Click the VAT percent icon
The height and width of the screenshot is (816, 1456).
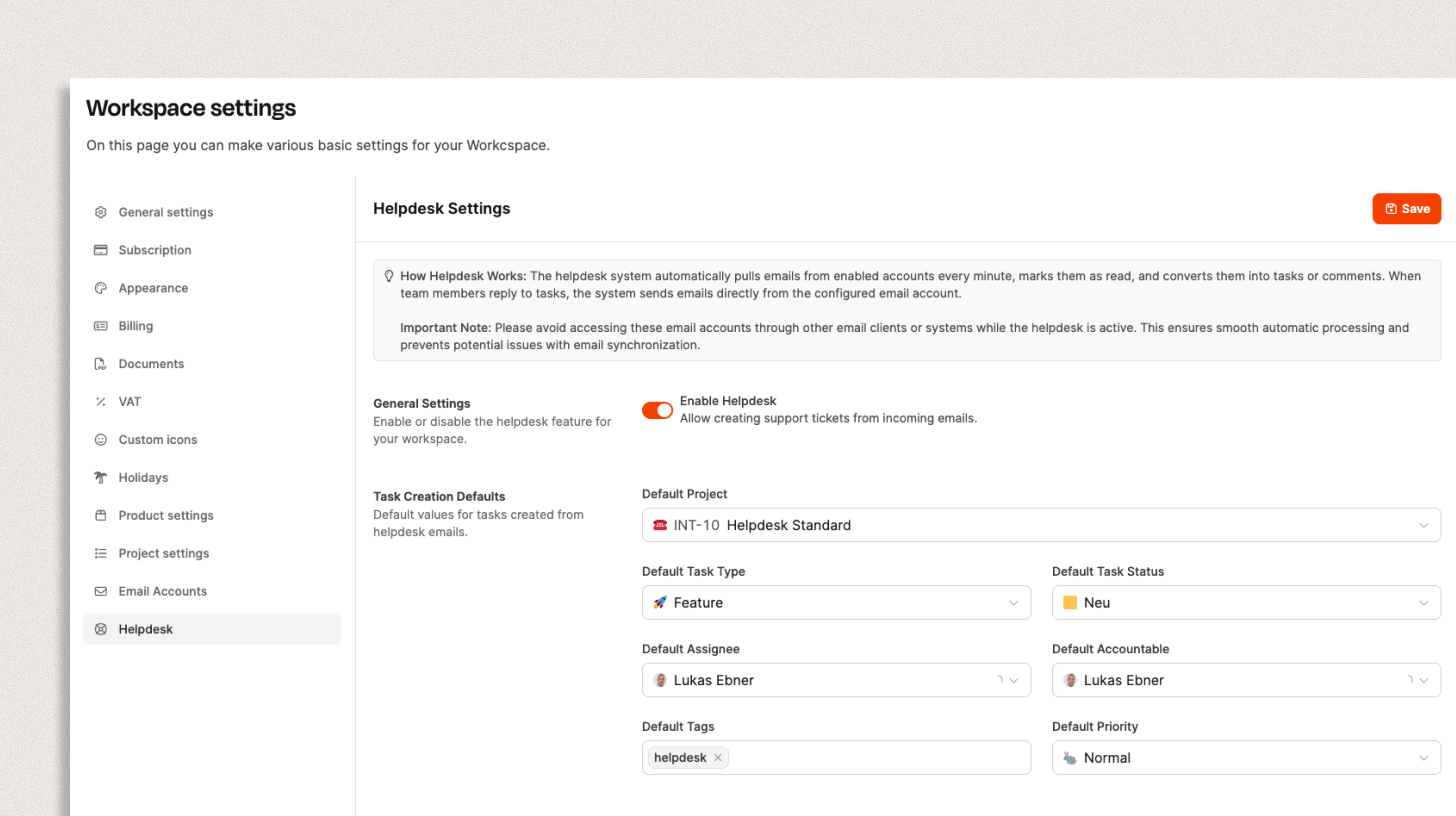(100, 402)
